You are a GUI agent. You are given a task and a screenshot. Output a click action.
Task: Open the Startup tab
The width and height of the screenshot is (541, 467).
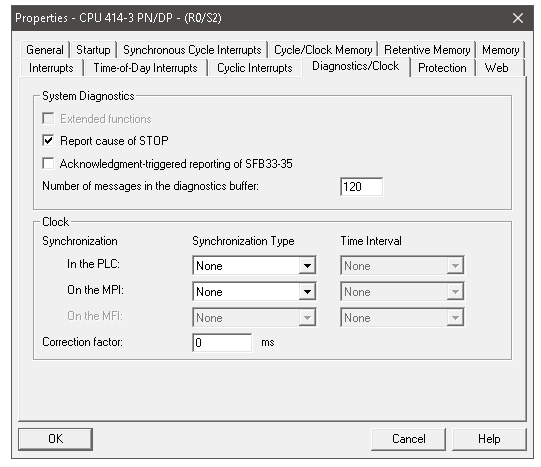93,50
